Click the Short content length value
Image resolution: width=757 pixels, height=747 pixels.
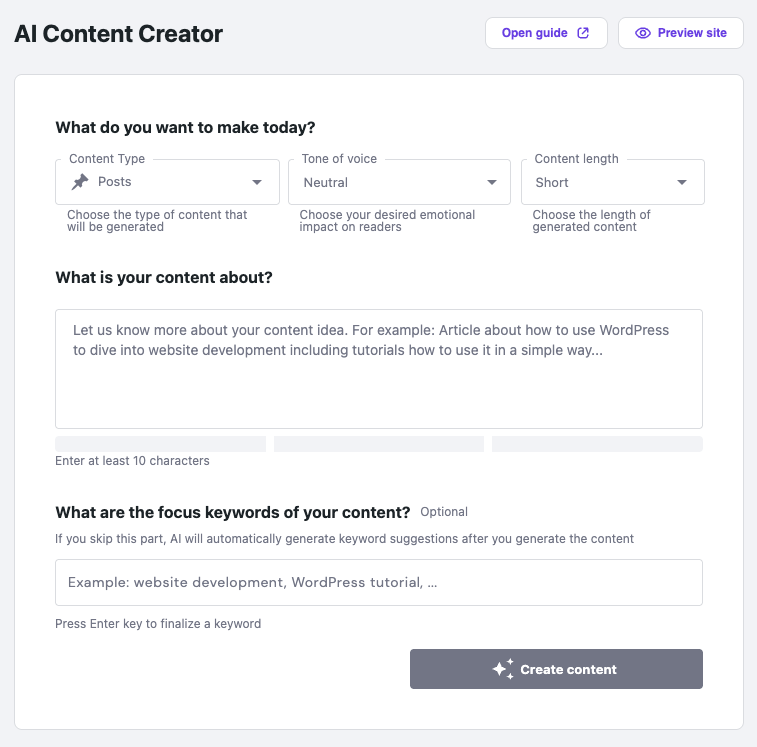pyautogui.click(x=552, y=183)
